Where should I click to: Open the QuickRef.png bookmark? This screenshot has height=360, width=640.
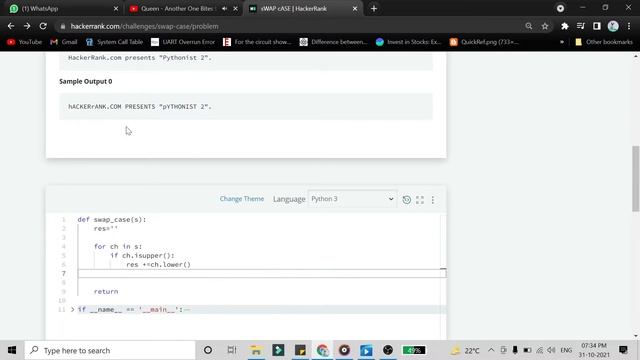click(x=484, y=42)
